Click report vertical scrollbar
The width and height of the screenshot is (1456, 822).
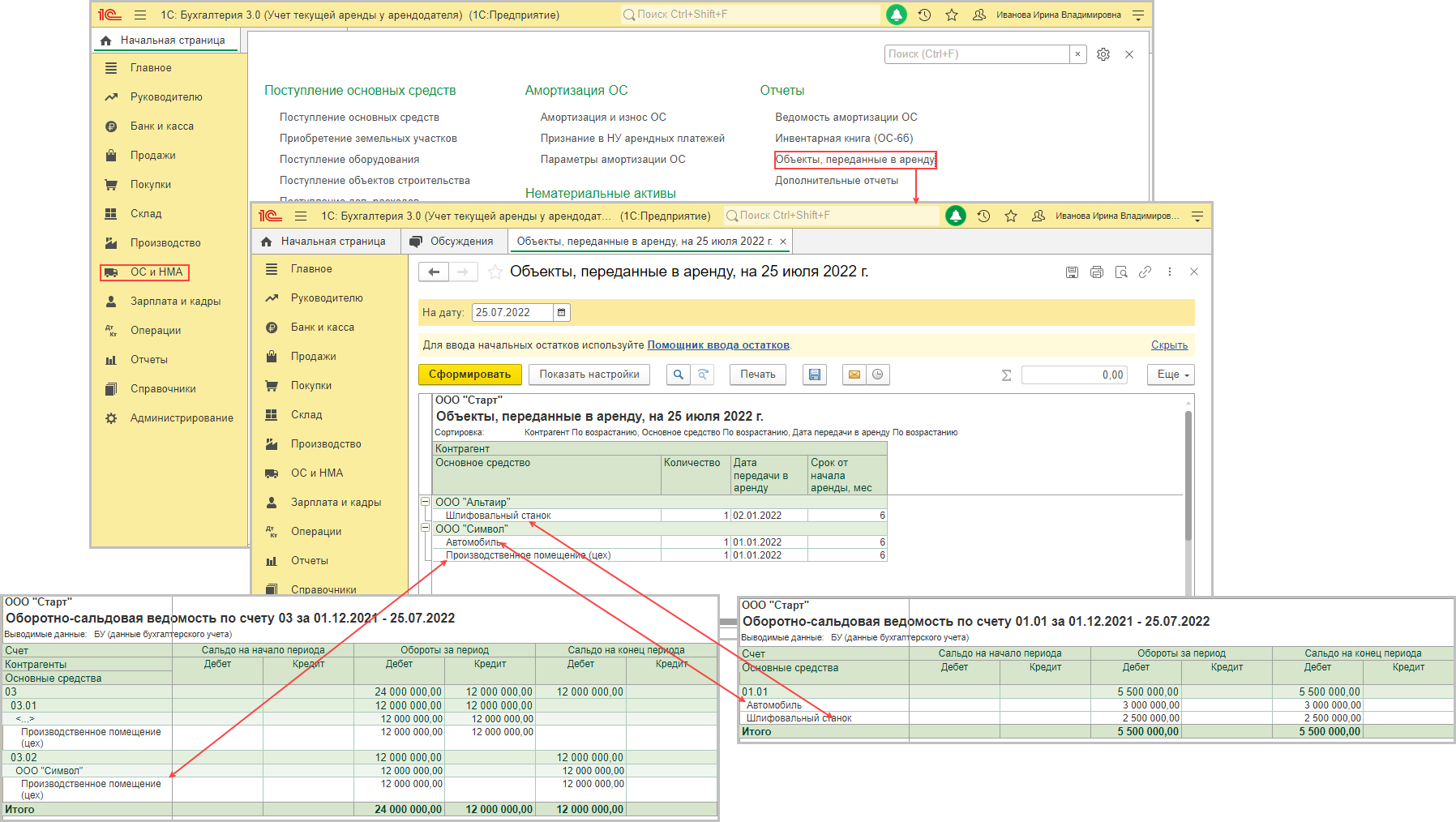point(1188,477)
